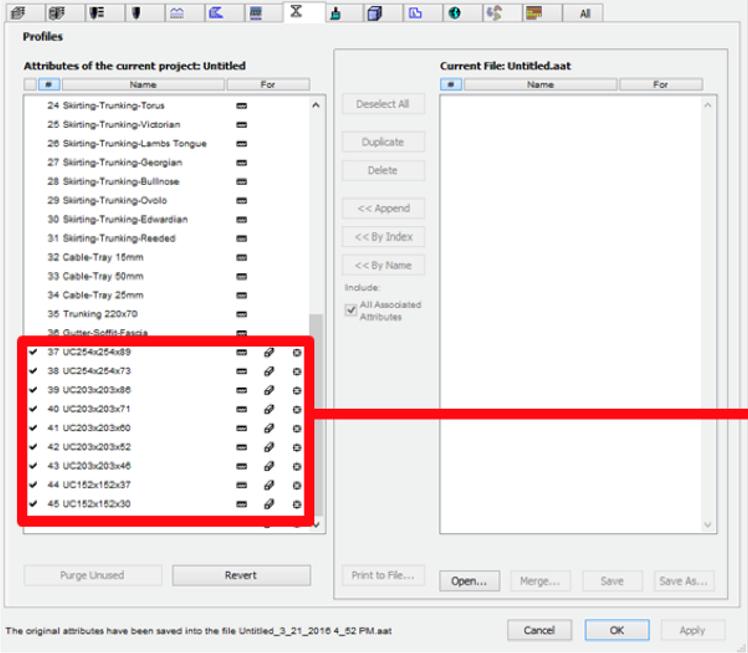Confirm with the OK button
Screen dimensions: 748x653
(x=617, y=631)
